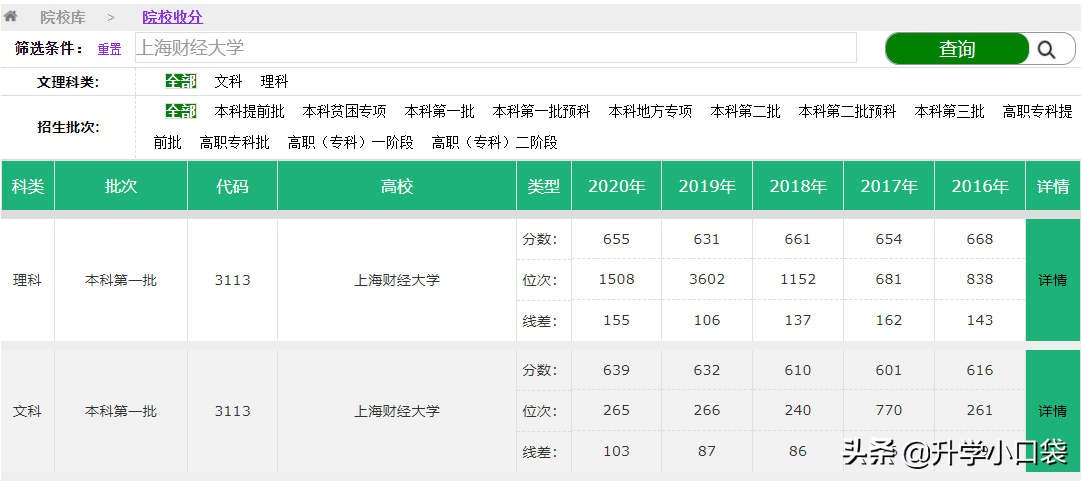The image size is (1082, 481).
Task: Click 文科 rank 770 cell
Action: tap(889, 411)
